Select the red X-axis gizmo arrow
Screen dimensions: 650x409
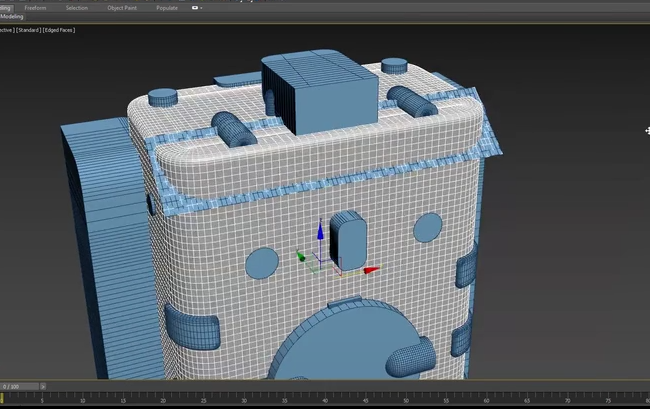click(371, 269)
